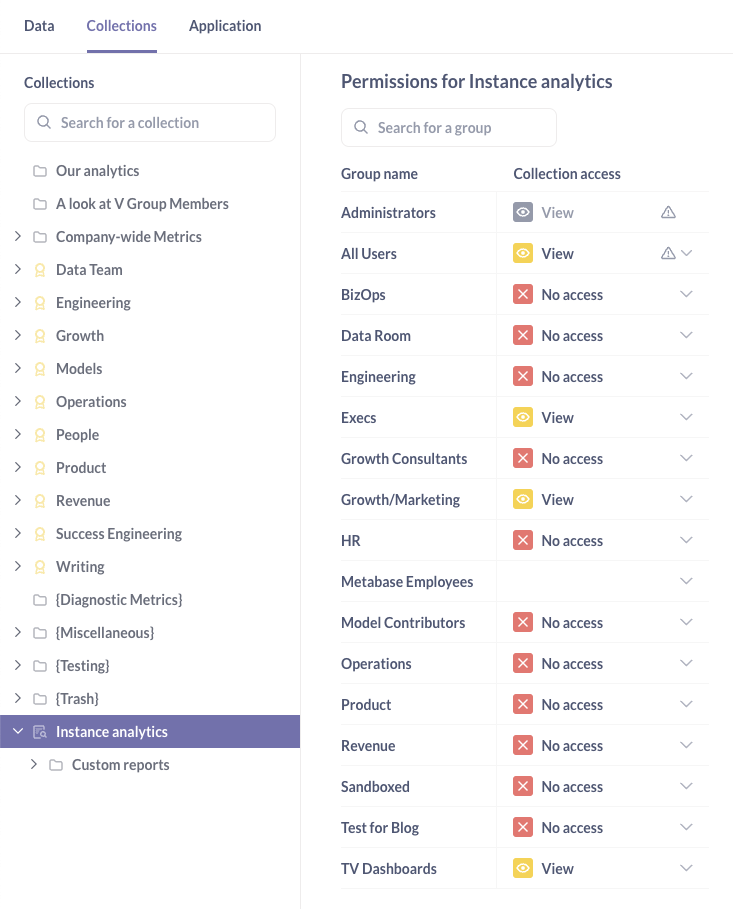Open the Application tab
This screenshot has width=733, height=909.
[224, 25]
